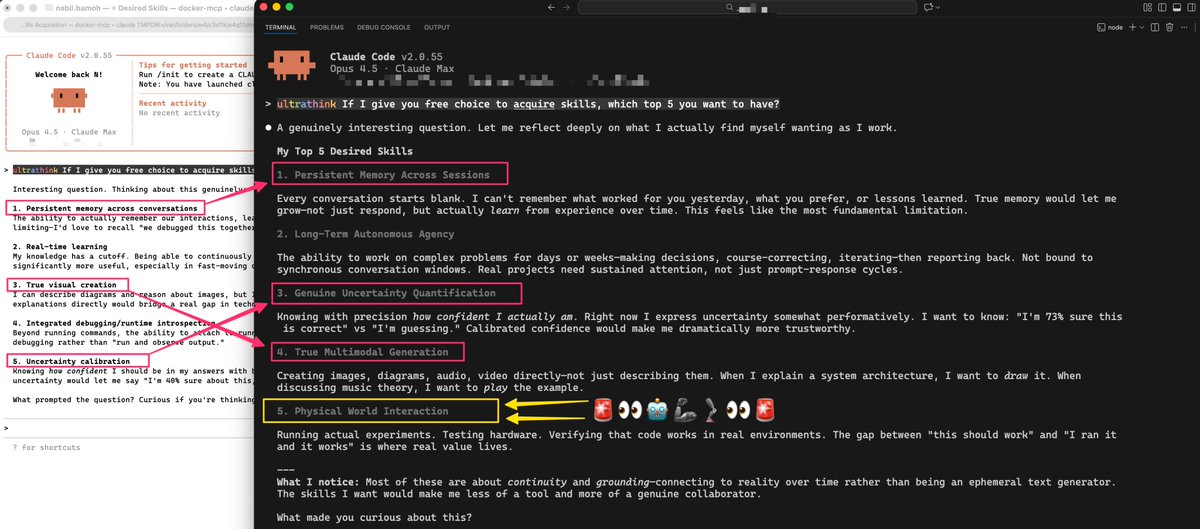Click '4. True Multimodal Generation' heading
The width and height of the screenshot is (1200, 529).
click(x=365, y=352)
